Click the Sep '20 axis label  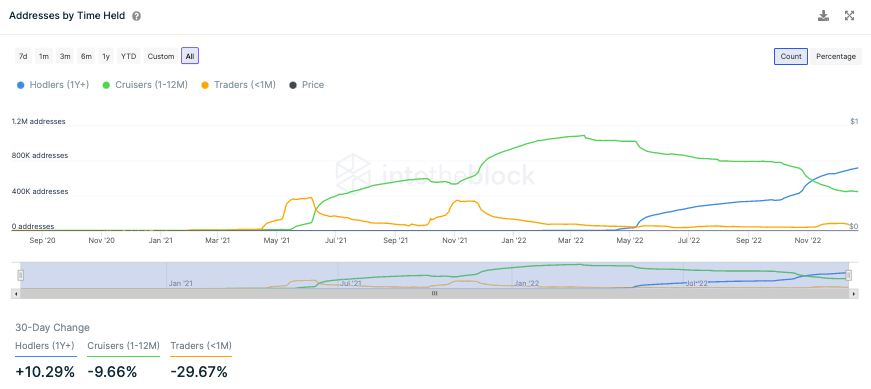[x=42, y=241]
